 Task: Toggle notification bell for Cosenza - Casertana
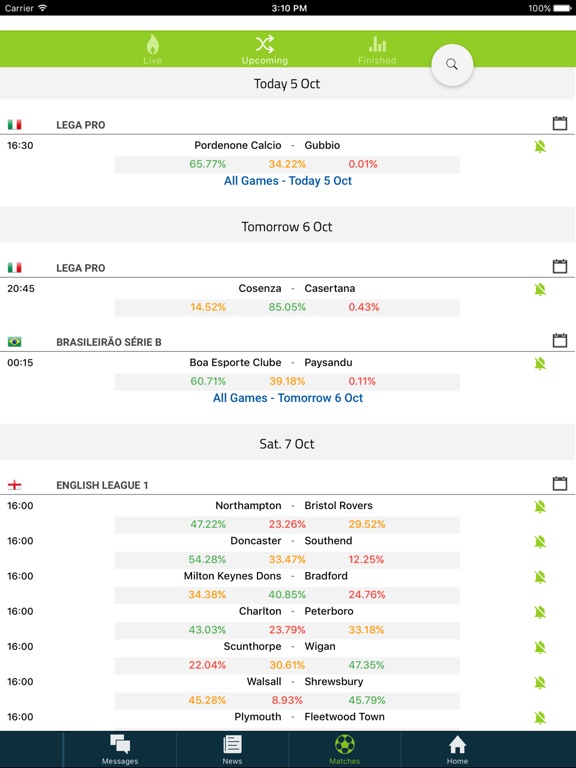point(540,289)
